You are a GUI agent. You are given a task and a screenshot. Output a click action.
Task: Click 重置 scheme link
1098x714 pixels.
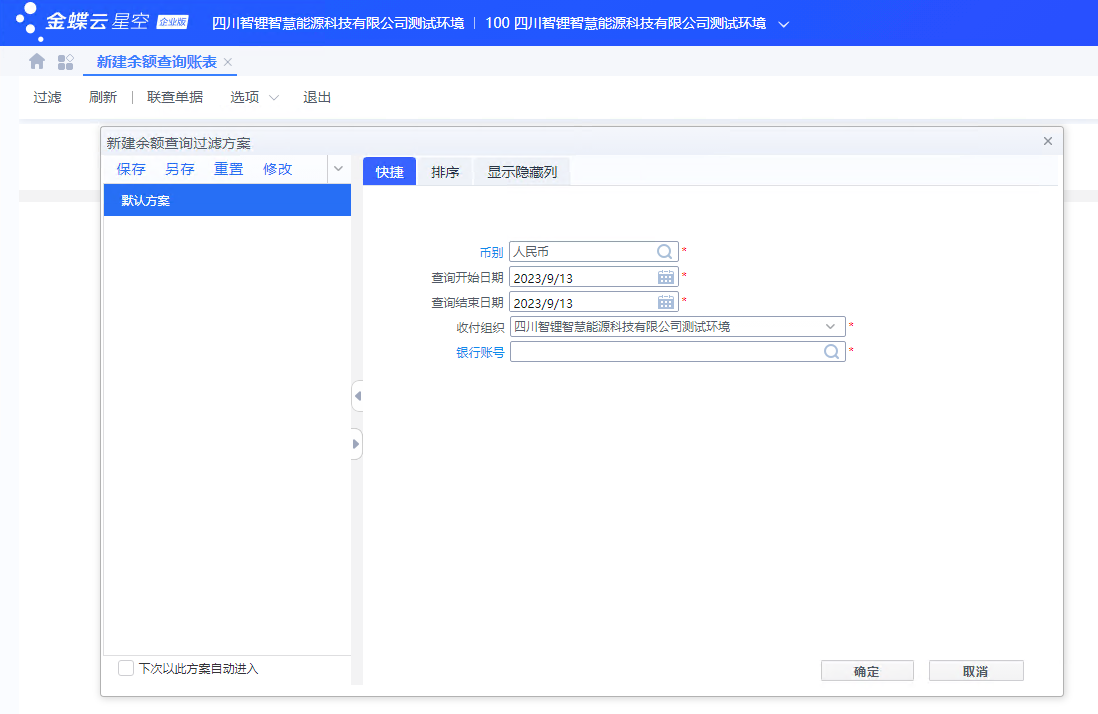tap(228, 169)
